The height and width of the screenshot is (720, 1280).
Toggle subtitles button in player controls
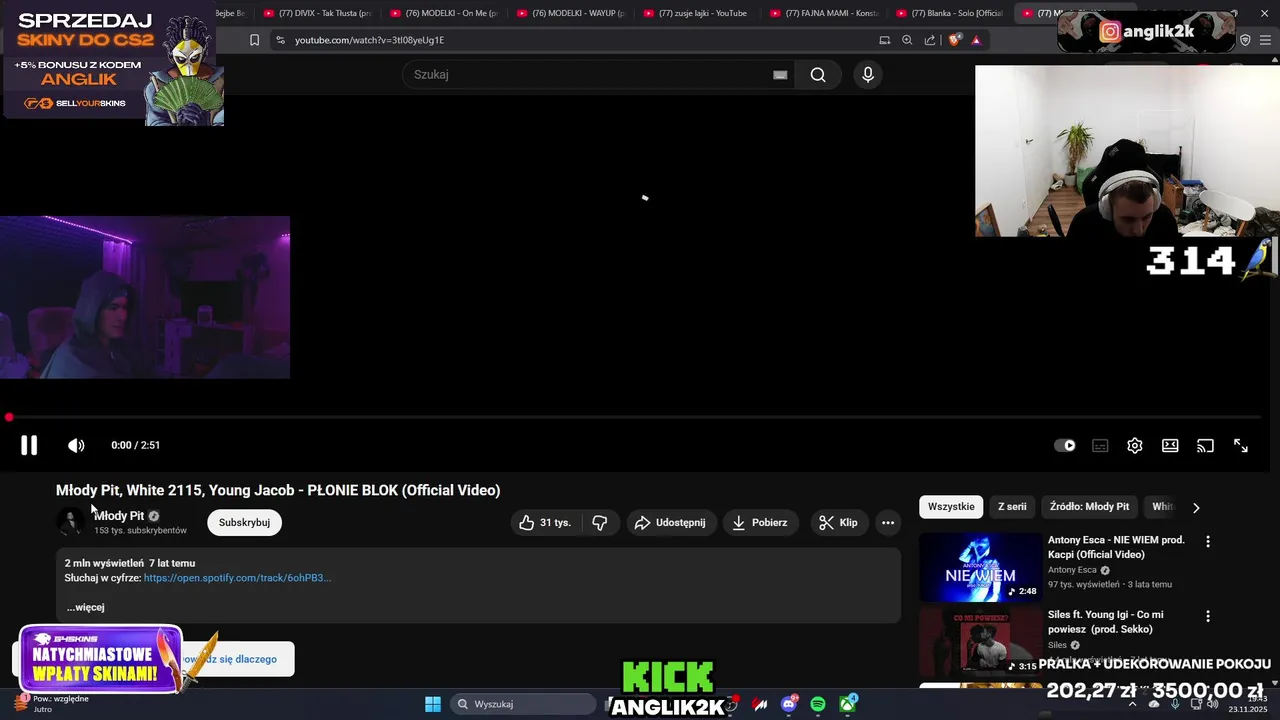(1100, 446)
